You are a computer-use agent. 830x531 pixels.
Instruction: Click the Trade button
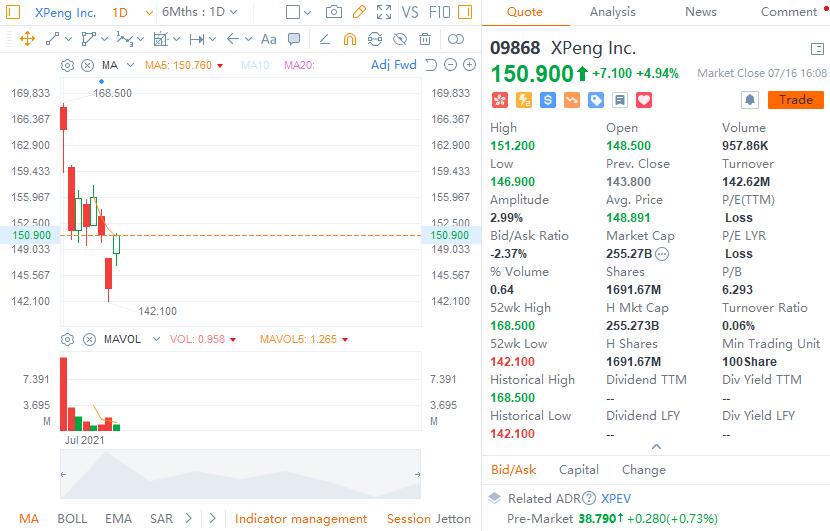[x=796, y=100]
